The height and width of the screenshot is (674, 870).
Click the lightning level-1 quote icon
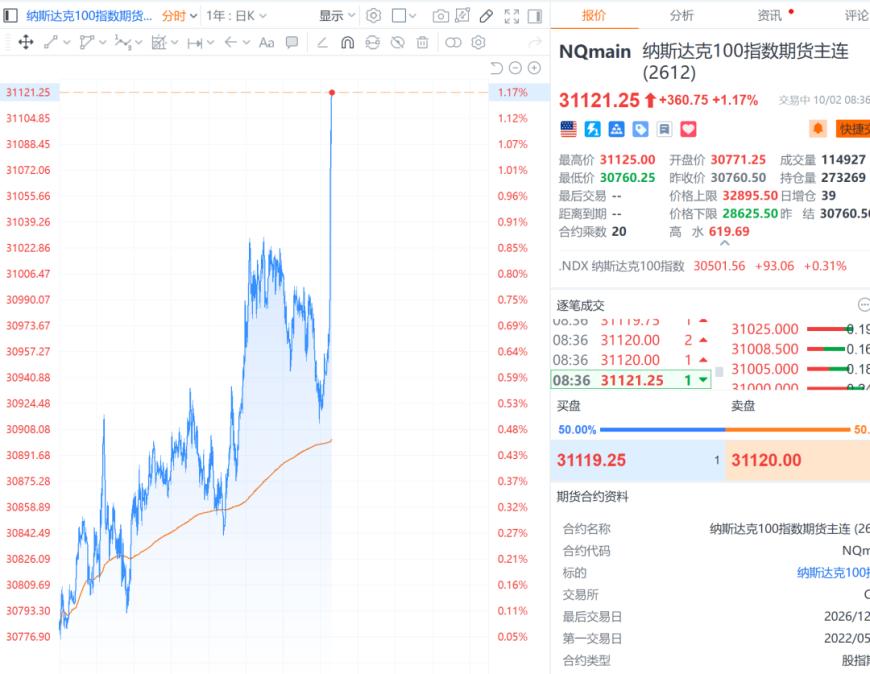[x=593, y=129]
